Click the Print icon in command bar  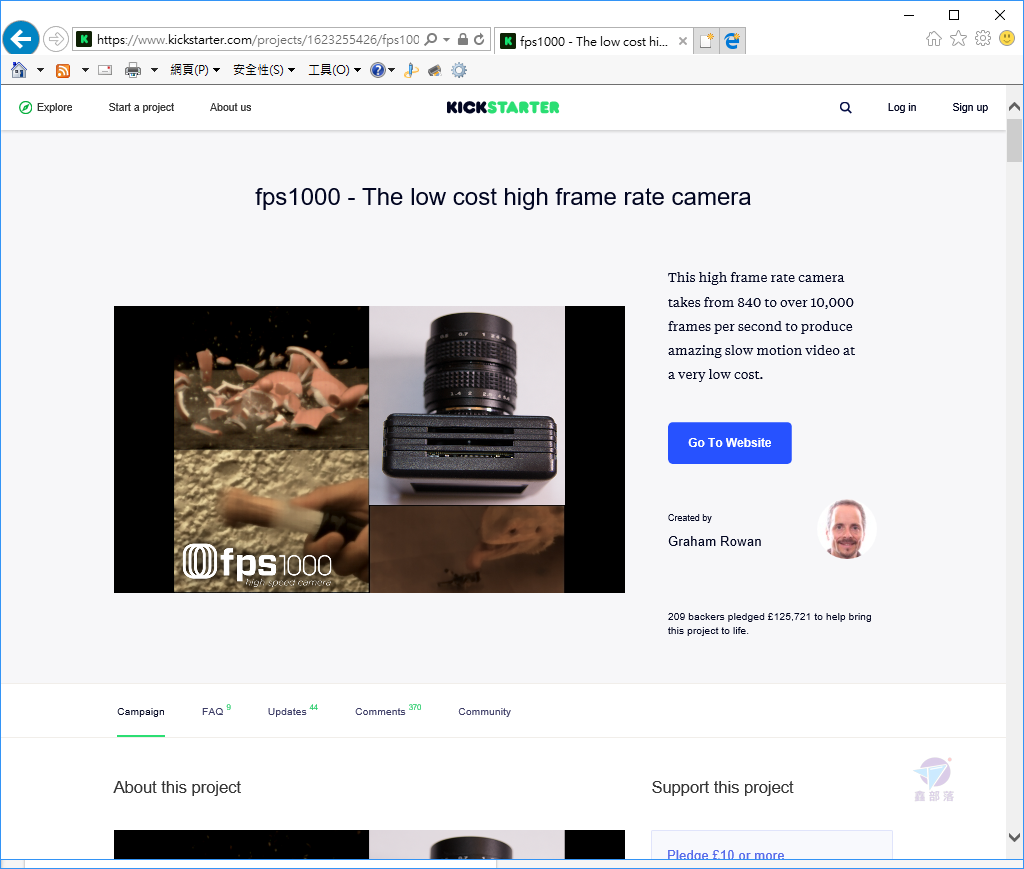[x=133, y=70]
